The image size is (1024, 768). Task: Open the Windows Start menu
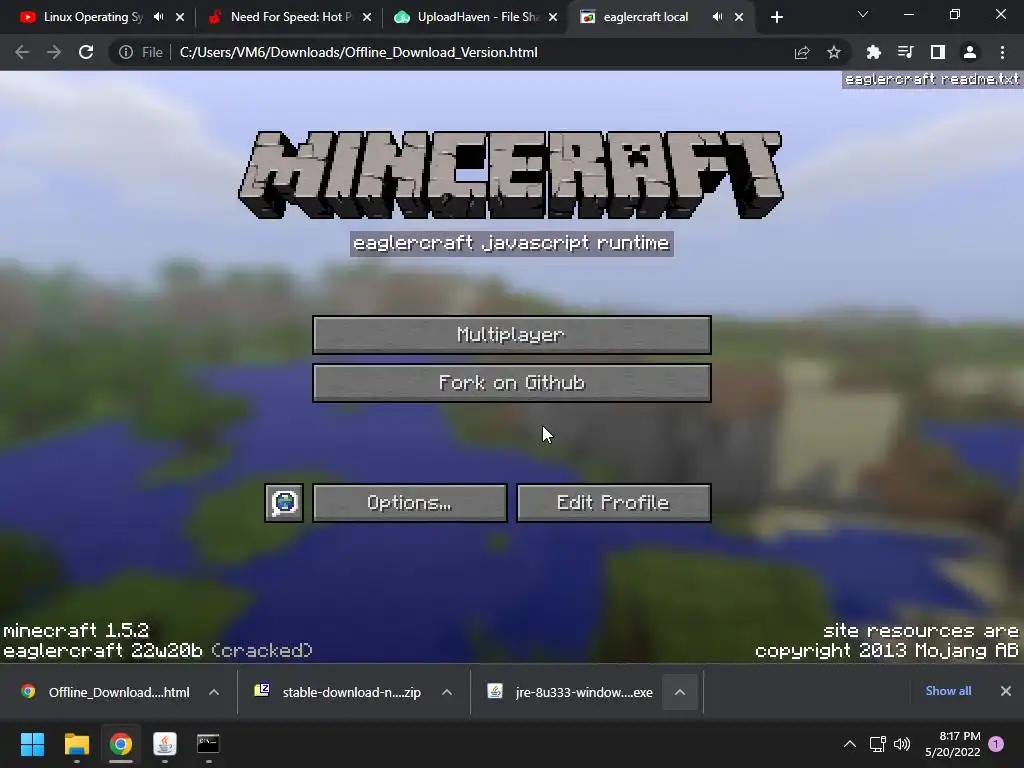click(32, 744)
